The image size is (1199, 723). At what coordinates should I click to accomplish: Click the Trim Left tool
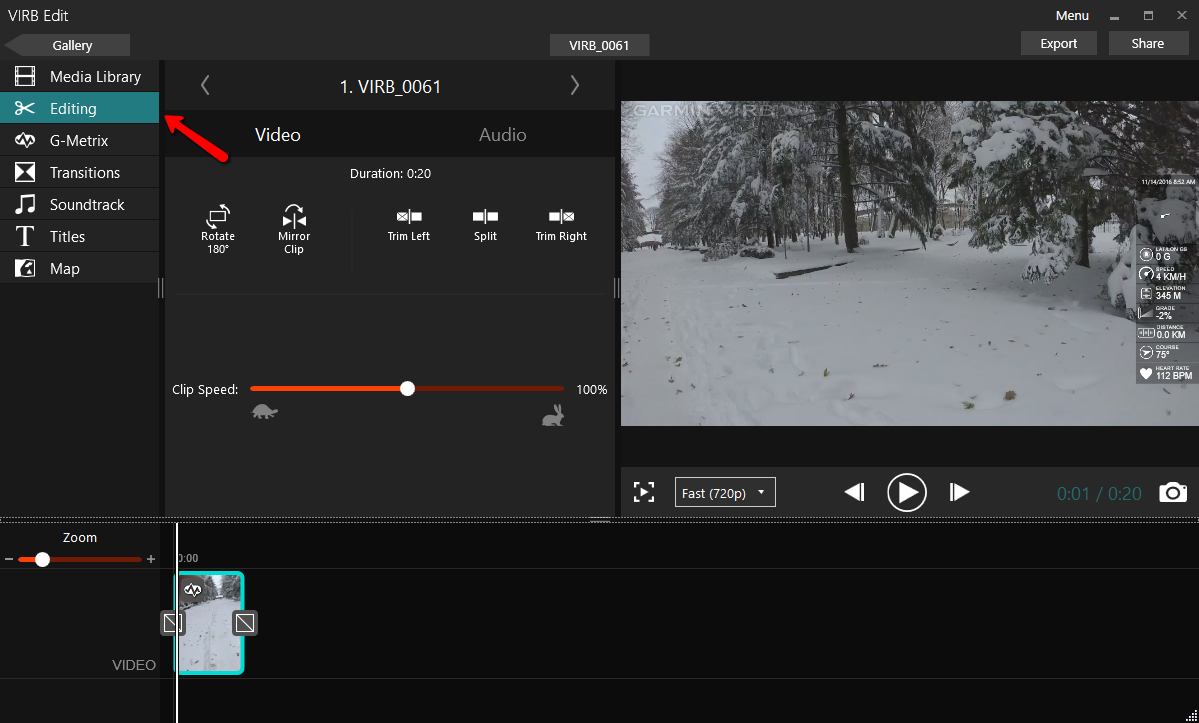(x=409, y=216)
